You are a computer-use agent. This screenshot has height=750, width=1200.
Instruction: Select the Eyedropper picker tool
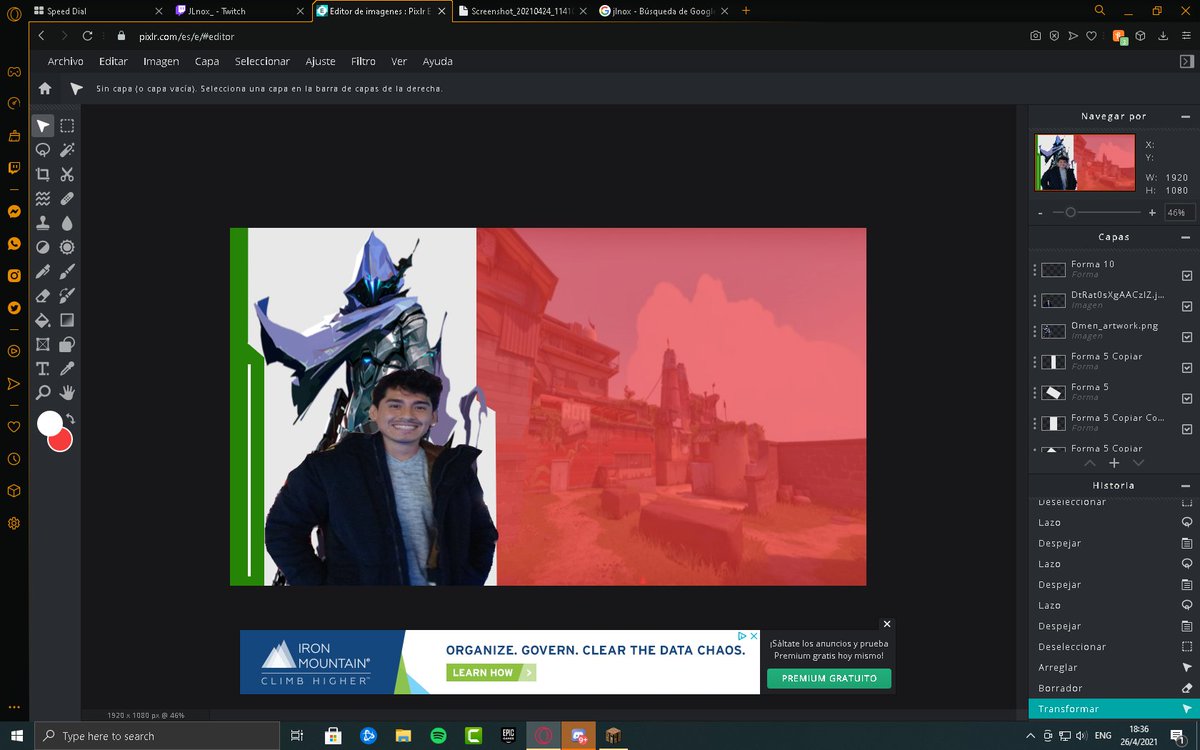coord(67,368)
